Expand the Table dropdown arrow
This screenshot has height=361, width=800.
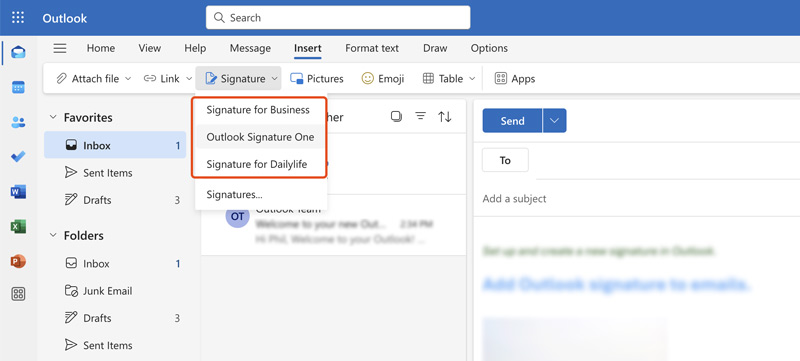pos(472,79)
